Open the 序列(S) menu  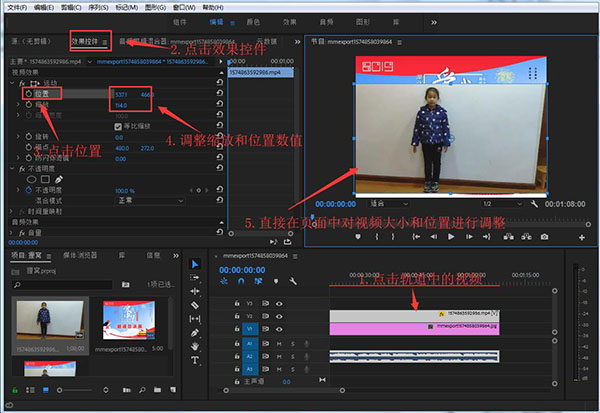(98, 7)
